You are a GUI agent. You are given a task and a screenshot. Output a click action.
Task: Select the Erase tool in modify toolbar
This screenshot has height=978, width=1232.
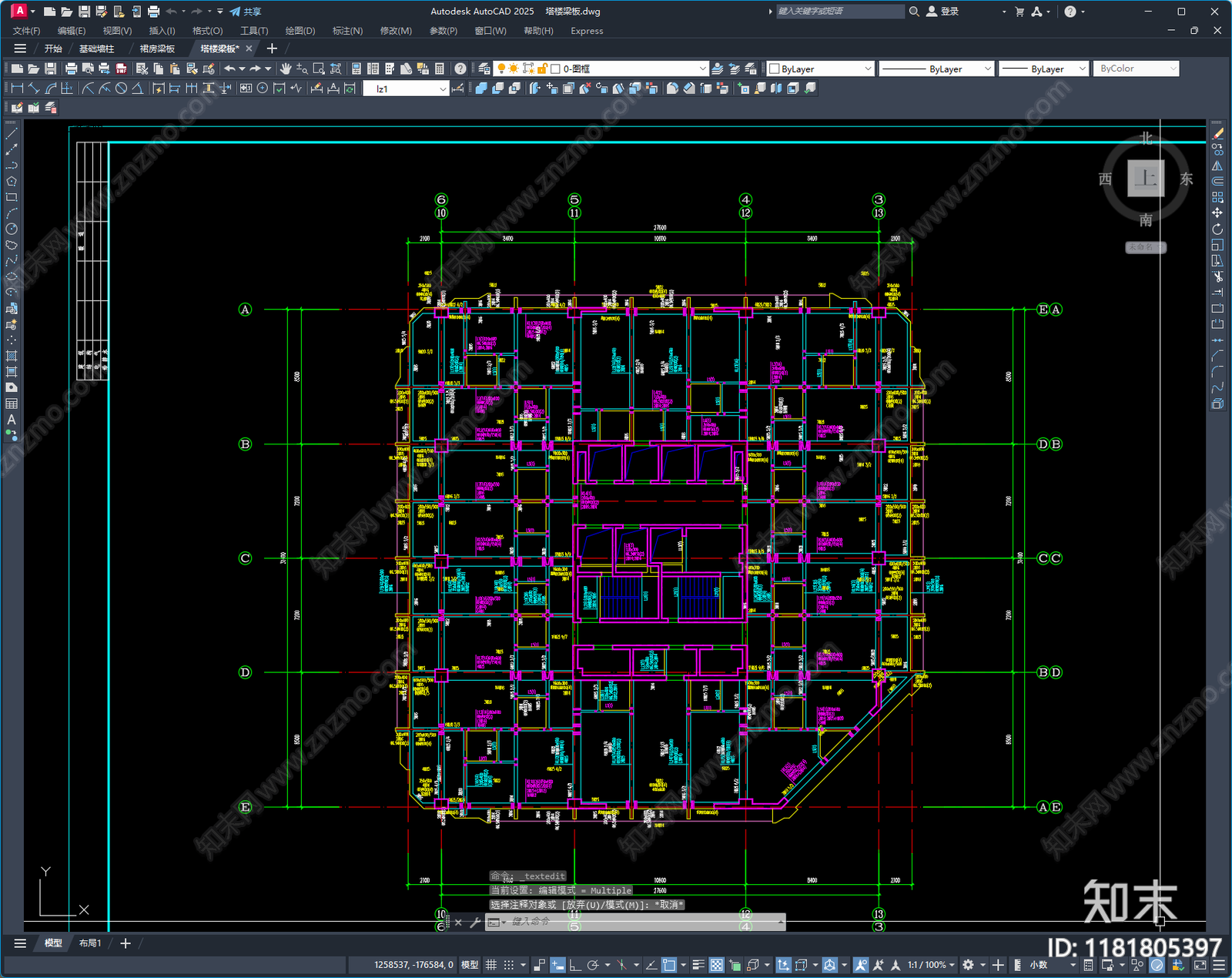pyautogui.click(x=1217, y=133)
